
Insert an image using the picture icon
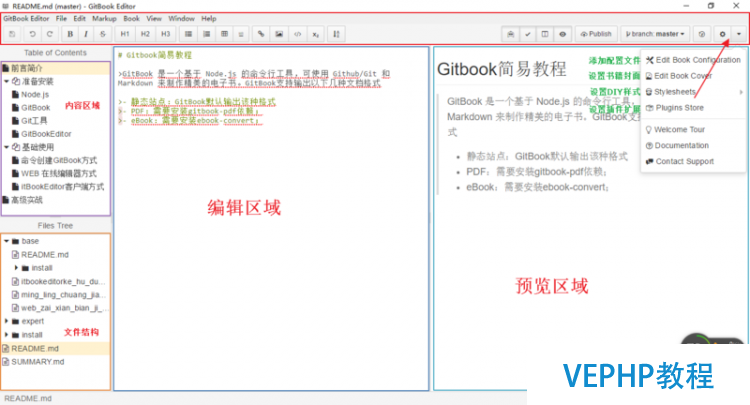click(x=279, y=34)
